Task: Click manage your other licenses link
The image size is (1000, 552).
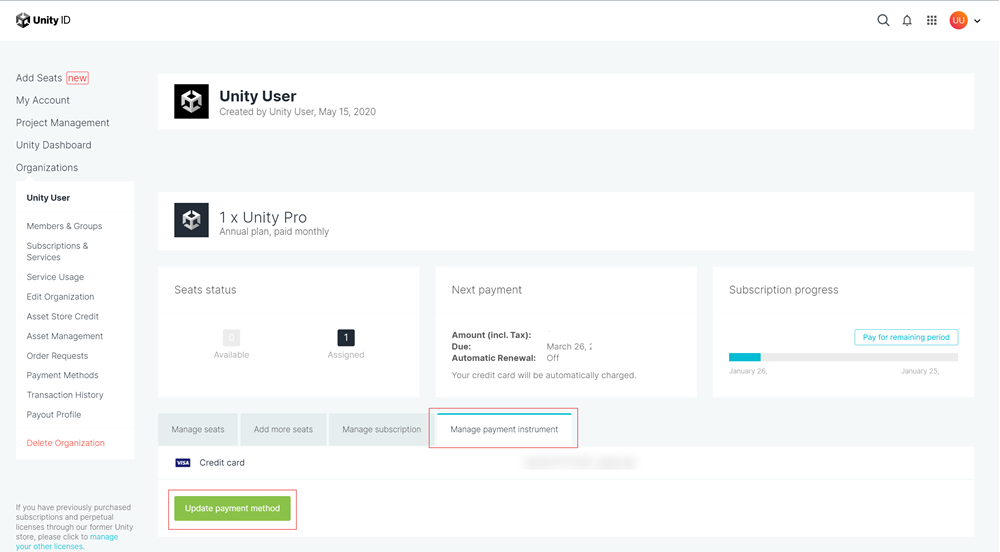Action: click(x=67, y=542)
